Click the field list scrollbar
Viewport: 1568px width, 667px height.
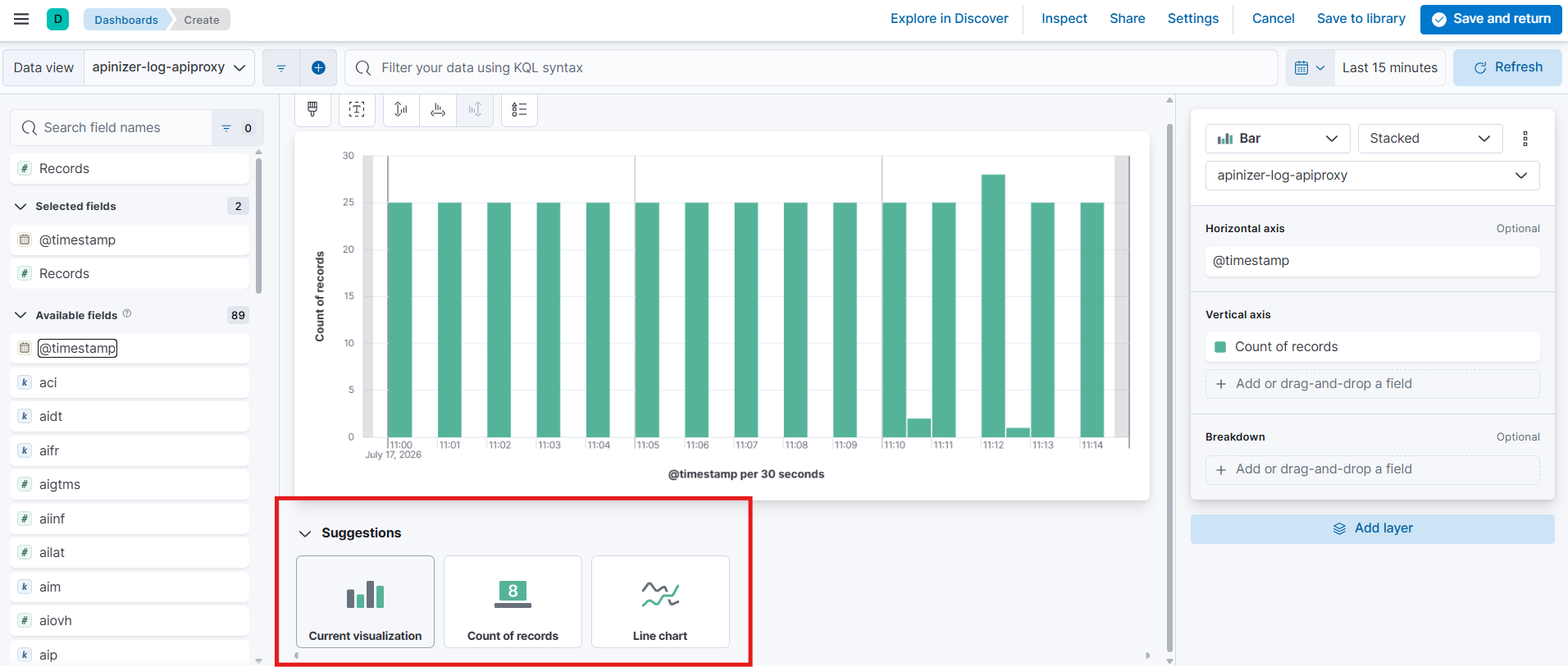click(259, 226)
